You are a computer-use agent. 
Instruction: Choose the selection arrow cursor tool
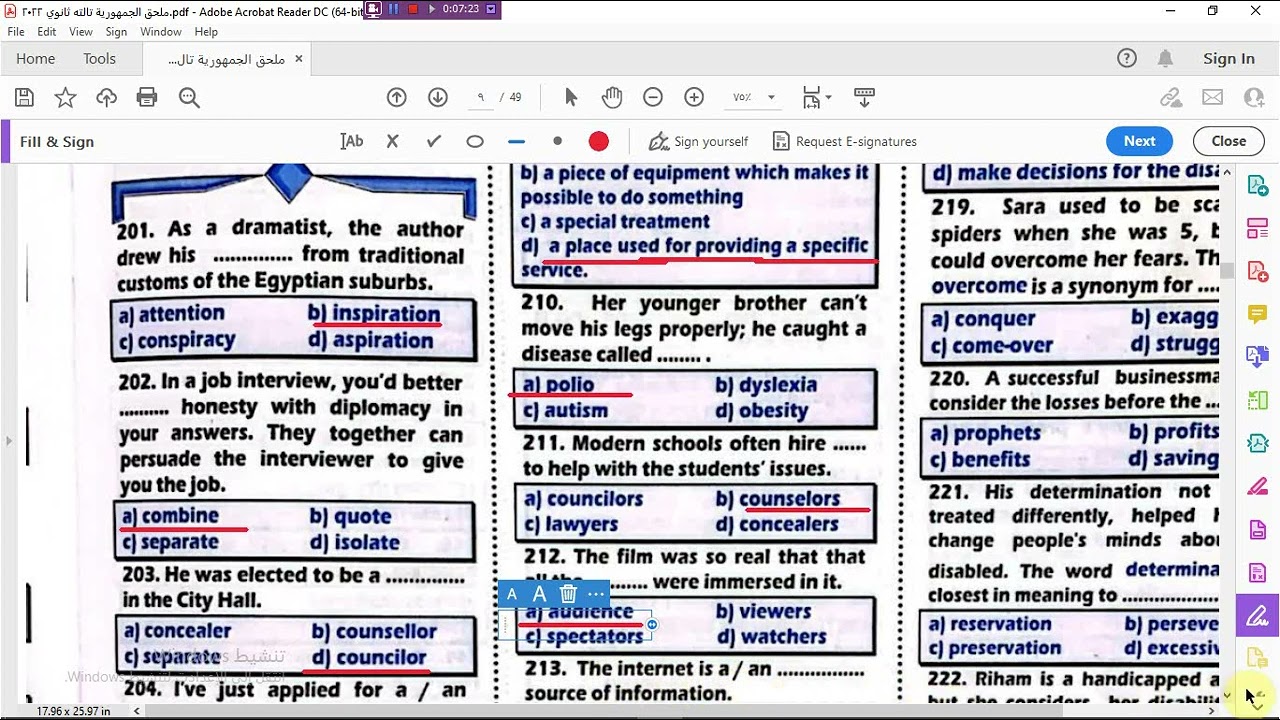(571, 97)
